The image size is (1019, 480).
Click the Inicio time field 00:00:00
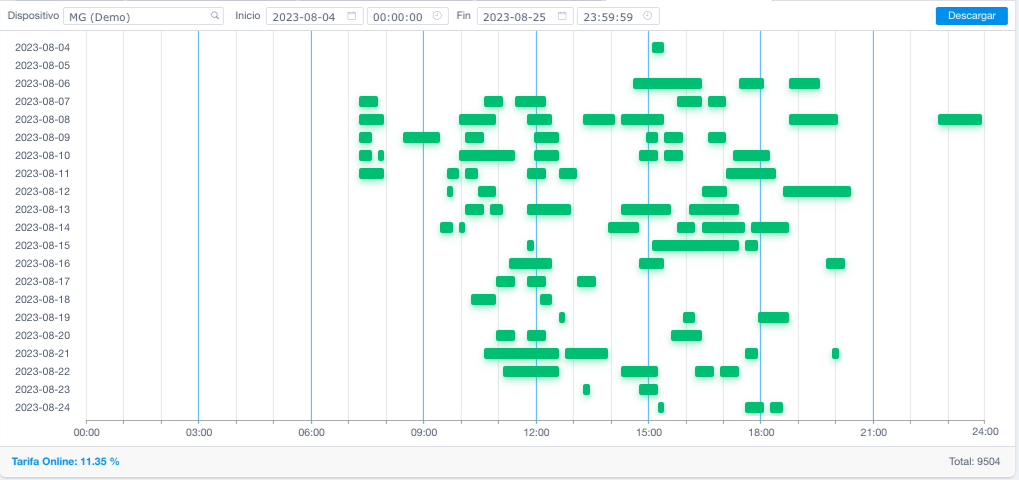(399, 16)
